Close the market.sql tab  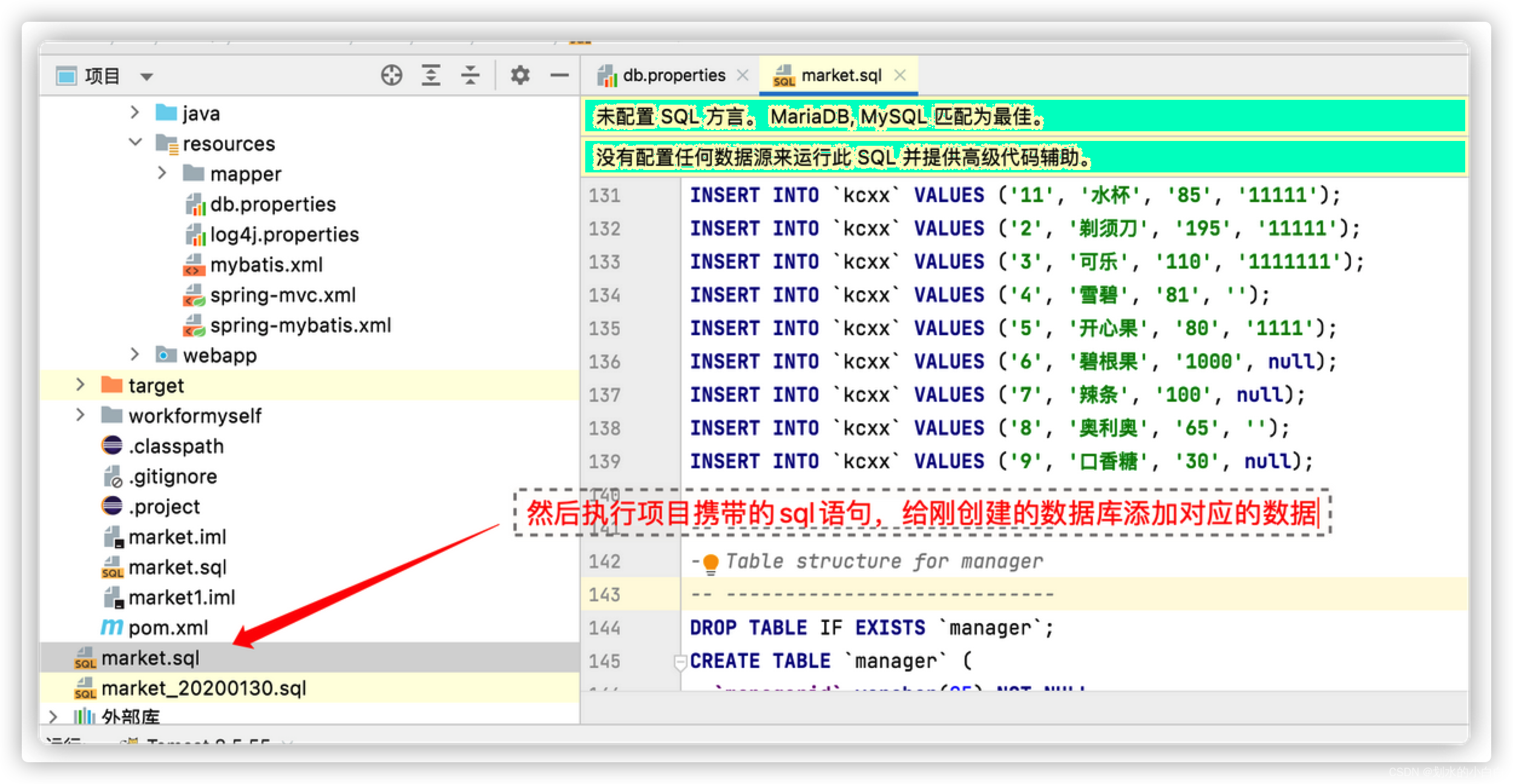900,75
